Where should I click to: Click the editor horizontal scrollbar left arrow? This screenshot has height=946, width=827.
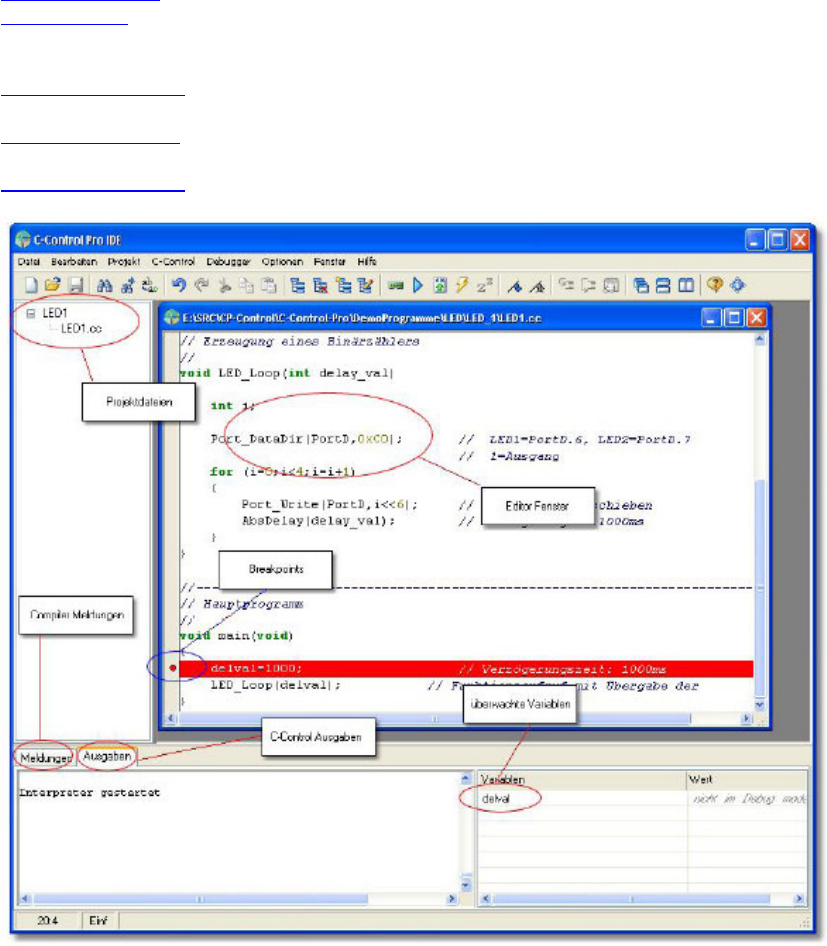pyautogui.click(x=171, y=719)
